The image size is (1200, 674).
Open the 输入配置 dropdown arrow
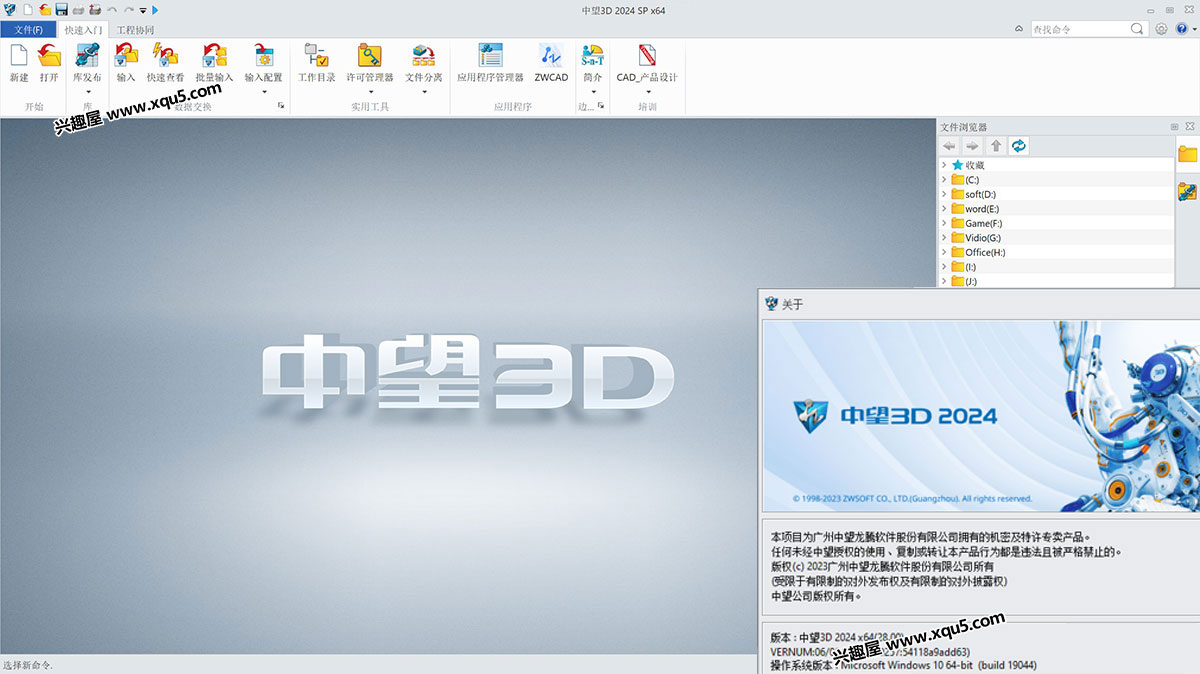[x=264, y=92]
